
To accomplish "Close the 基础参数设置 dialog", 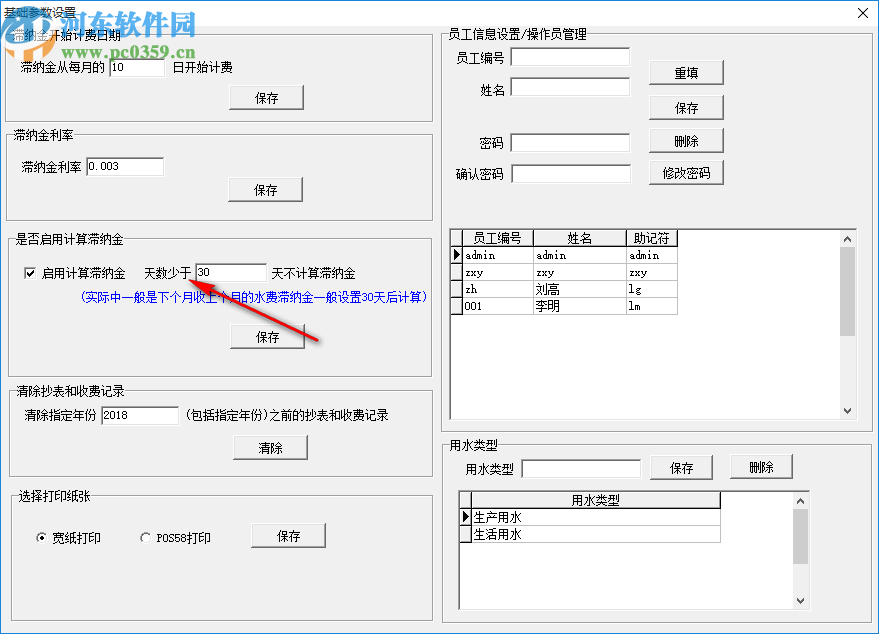I will coord(862,13).
